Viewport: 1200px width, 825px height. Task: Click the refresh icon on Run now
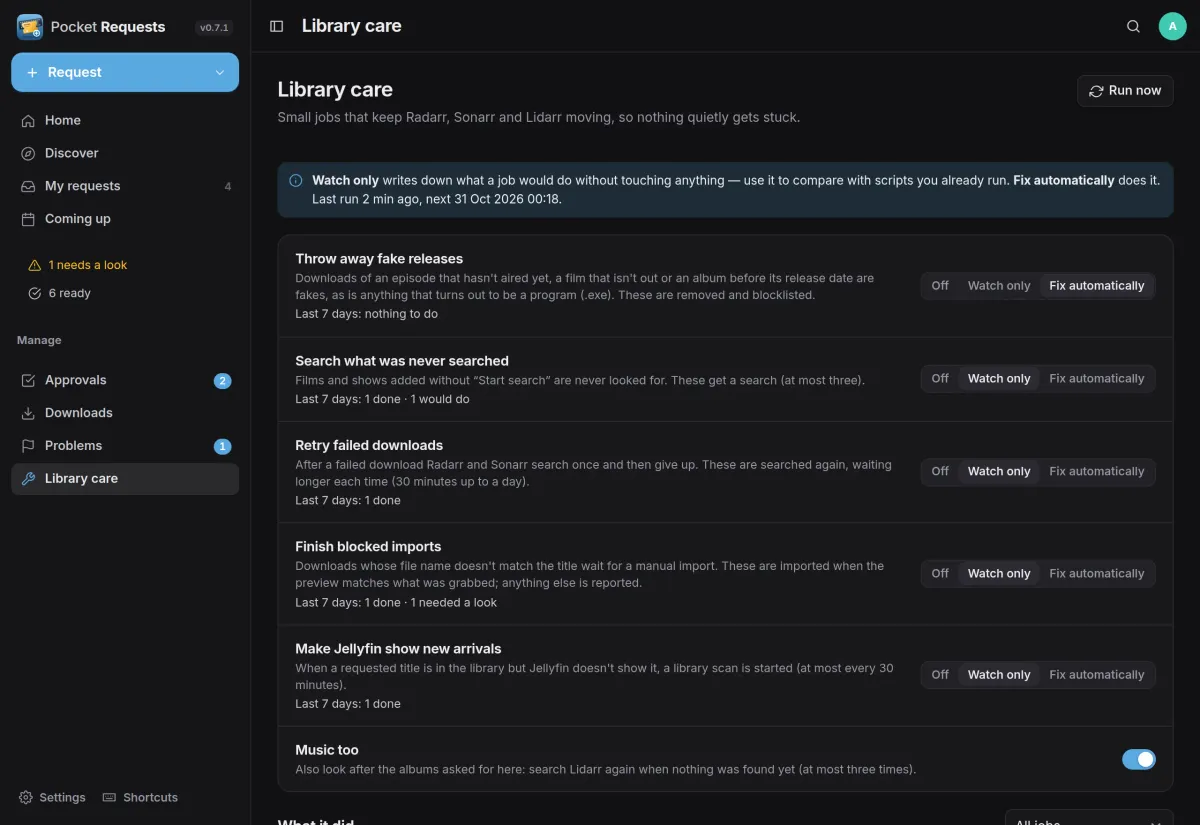(x=1097, y=90)
